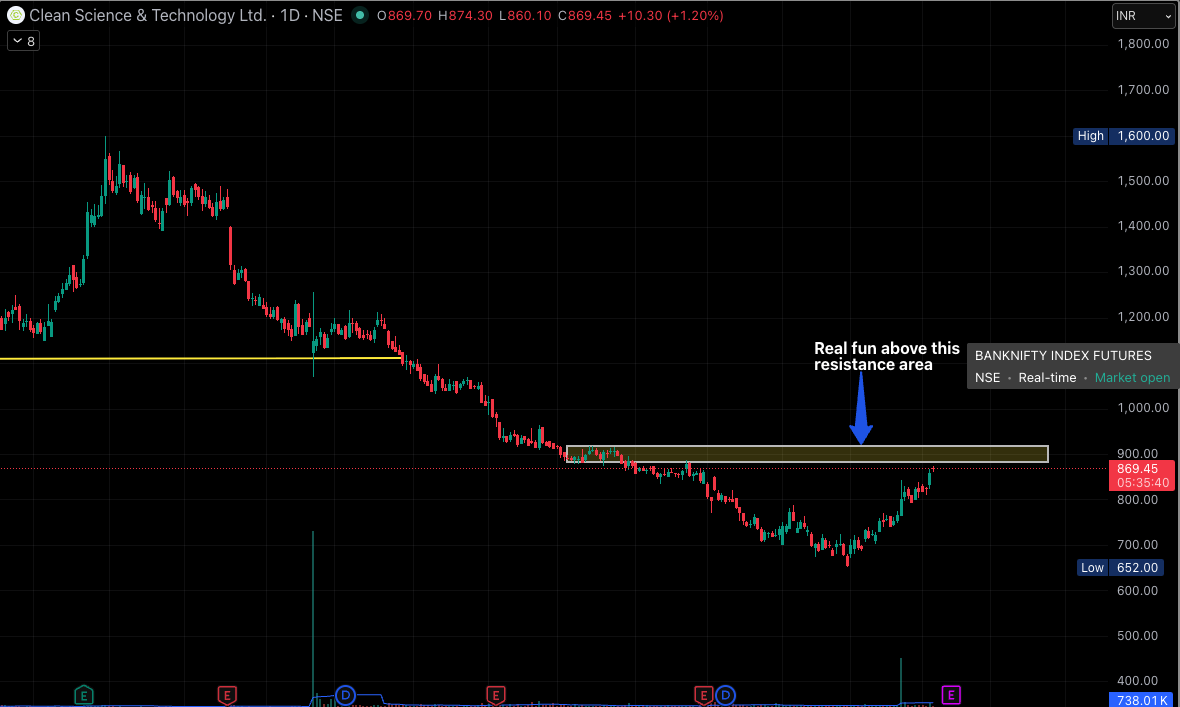Click the 800.00 price axis label
This screenshot has width=1180, height=707.
click(x=1137, y=500)
